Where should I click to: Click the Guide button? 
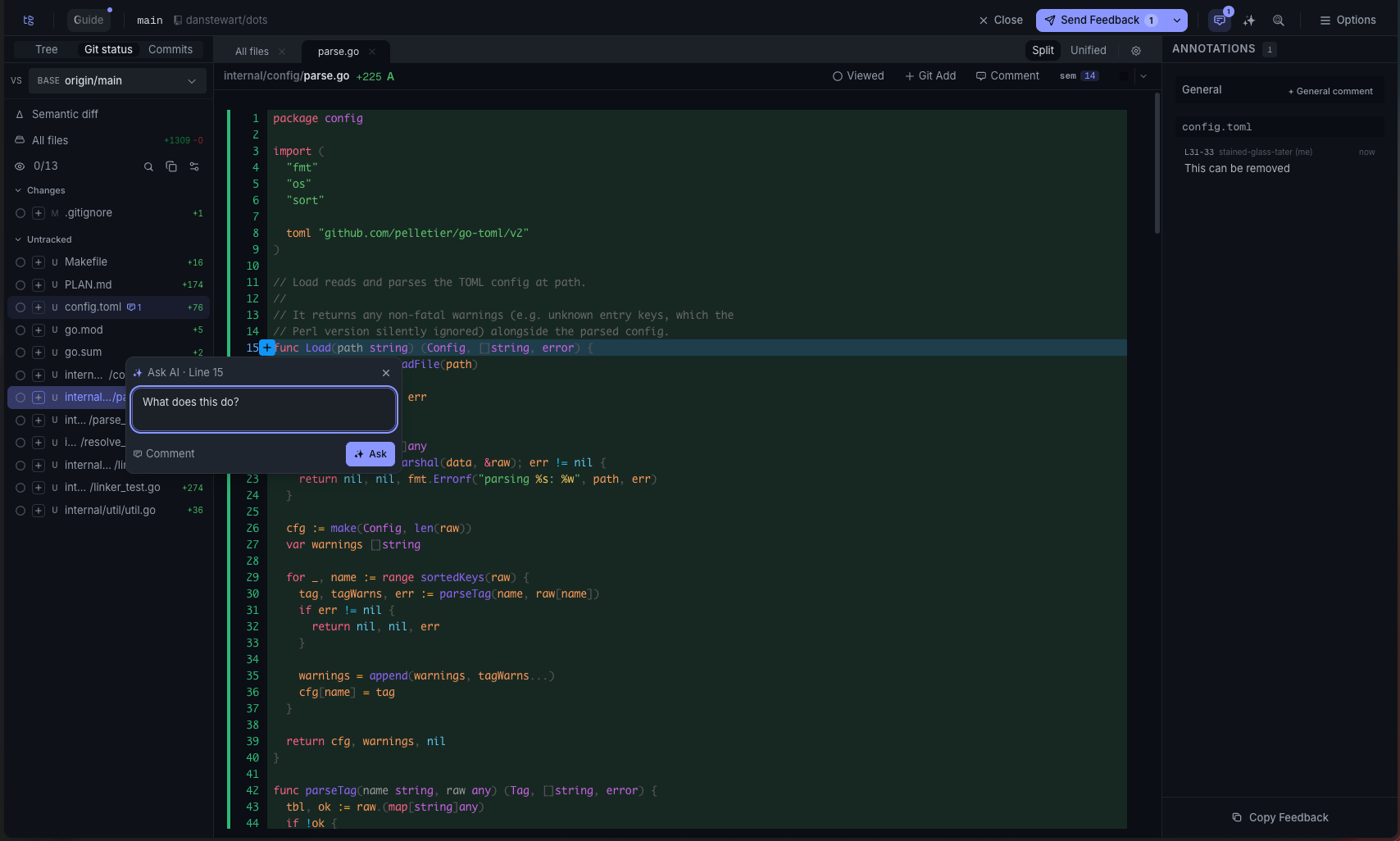(89, 20)
